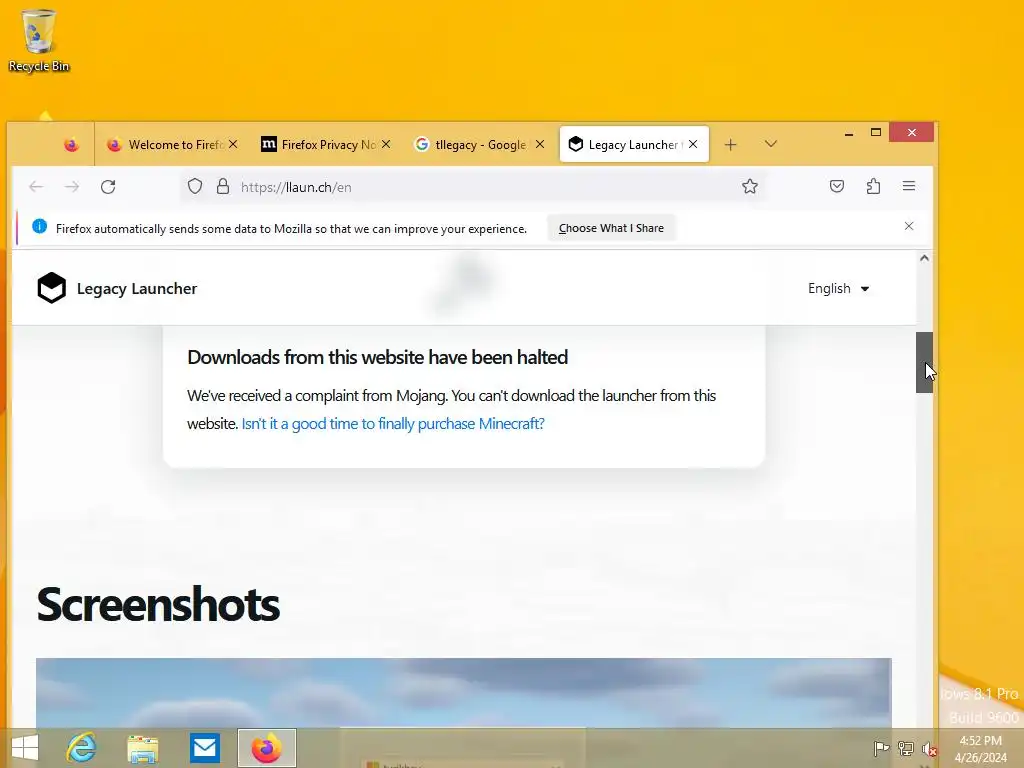Open Recycle Bin desktop icon

click(39, 40)
